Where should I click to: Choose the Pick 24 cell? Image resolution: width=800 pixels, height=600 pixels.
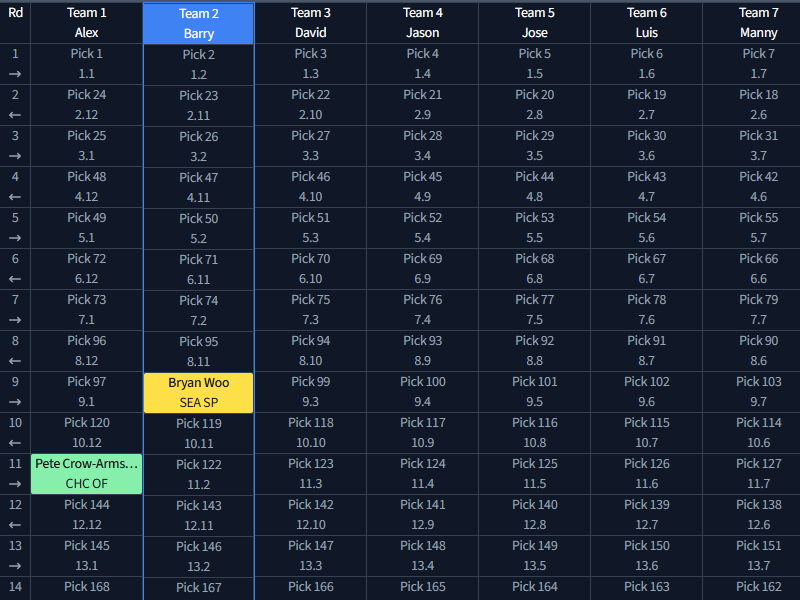87,105
